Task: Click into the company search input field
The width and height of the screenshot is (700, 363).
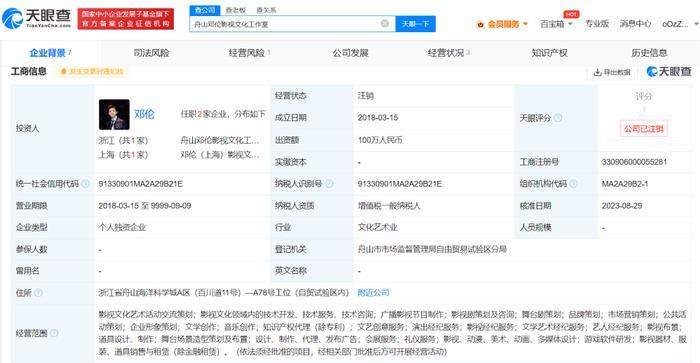Action: pos(286,24)
